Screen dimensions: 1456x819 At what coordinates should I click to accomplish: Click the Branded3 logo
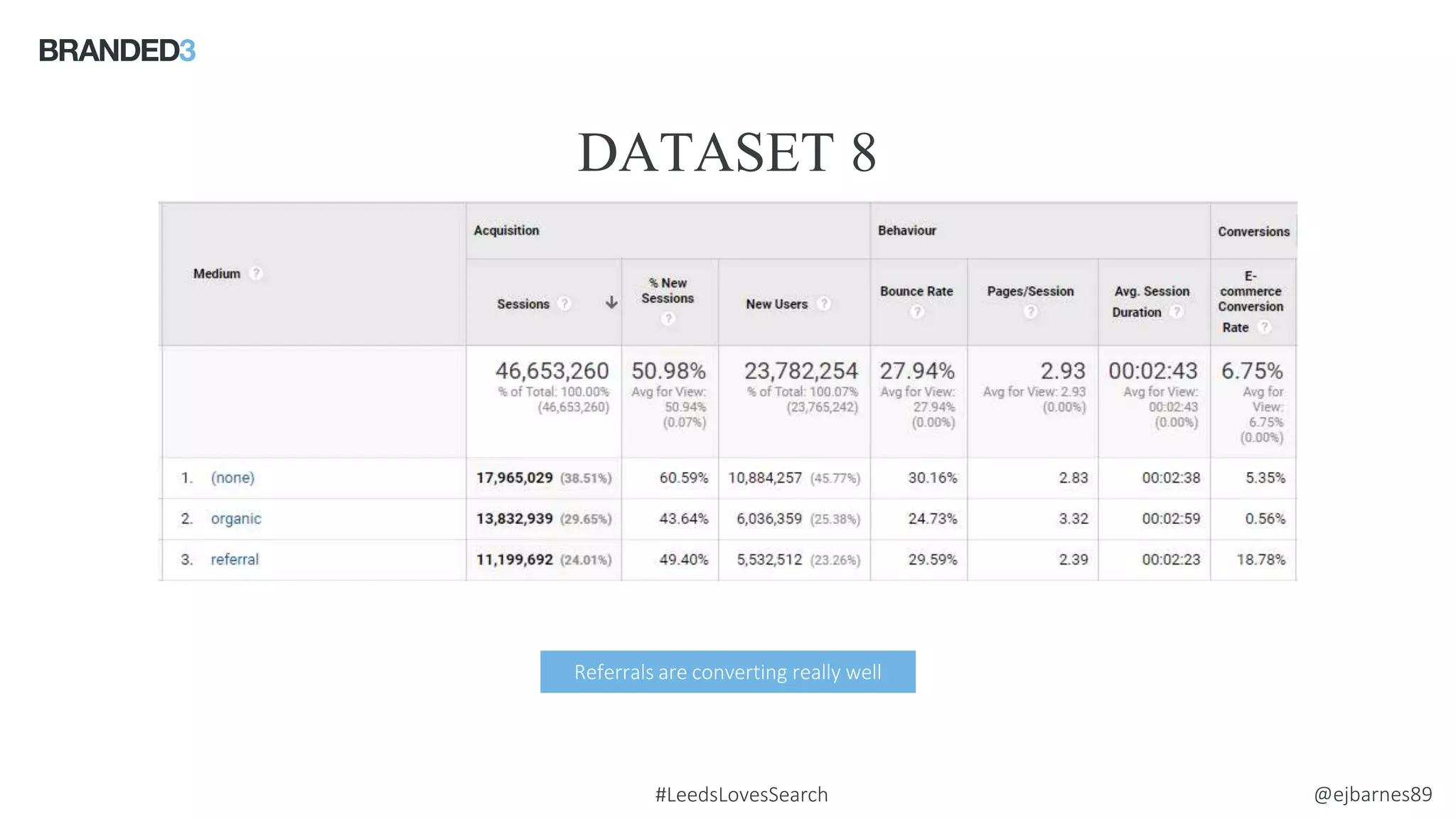pyautogui.click(x=117, y=50)
